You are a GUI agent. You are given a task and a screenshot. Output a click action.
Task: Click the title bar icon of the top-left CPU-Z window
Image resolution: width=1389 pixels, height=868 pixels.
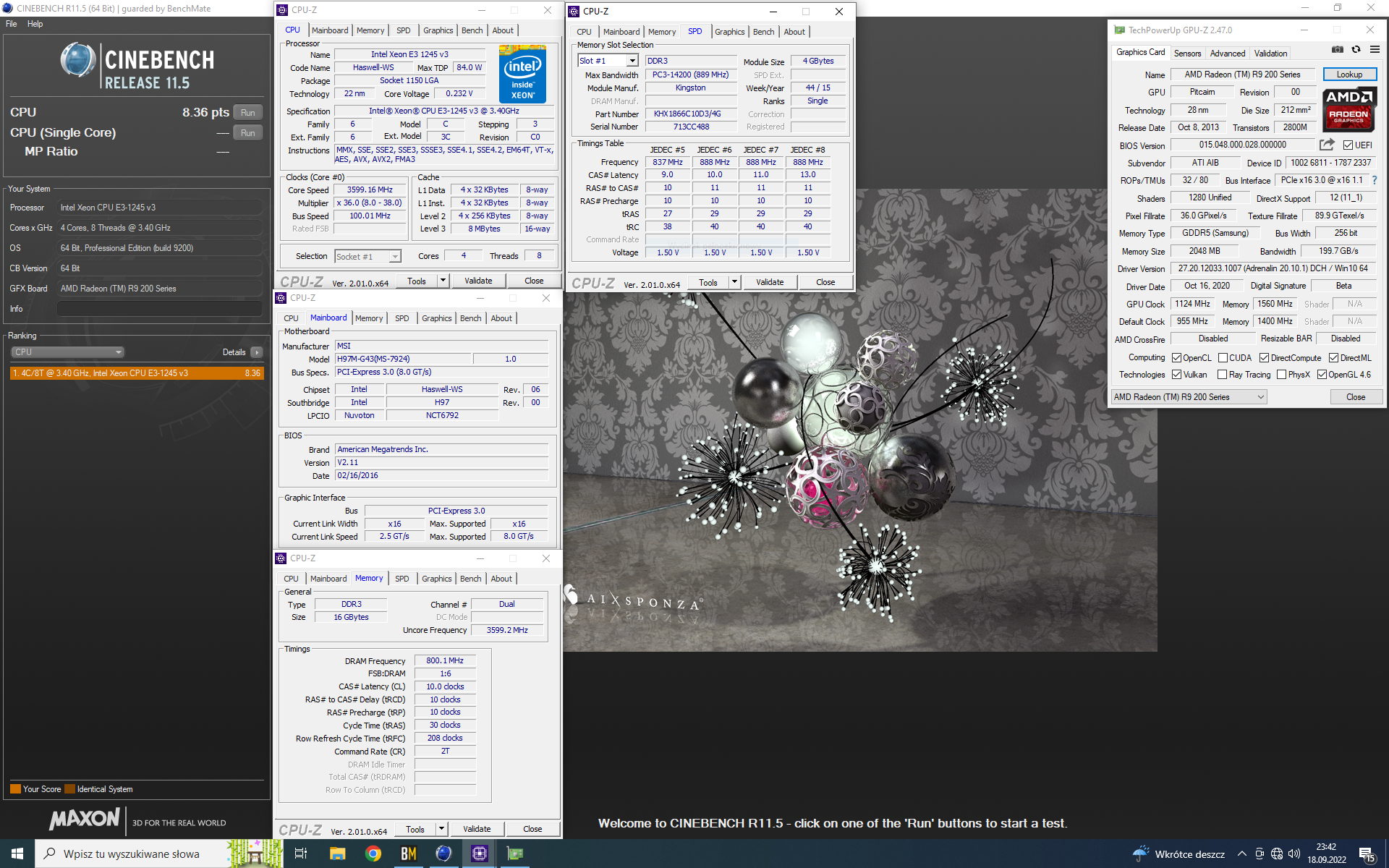282,10
